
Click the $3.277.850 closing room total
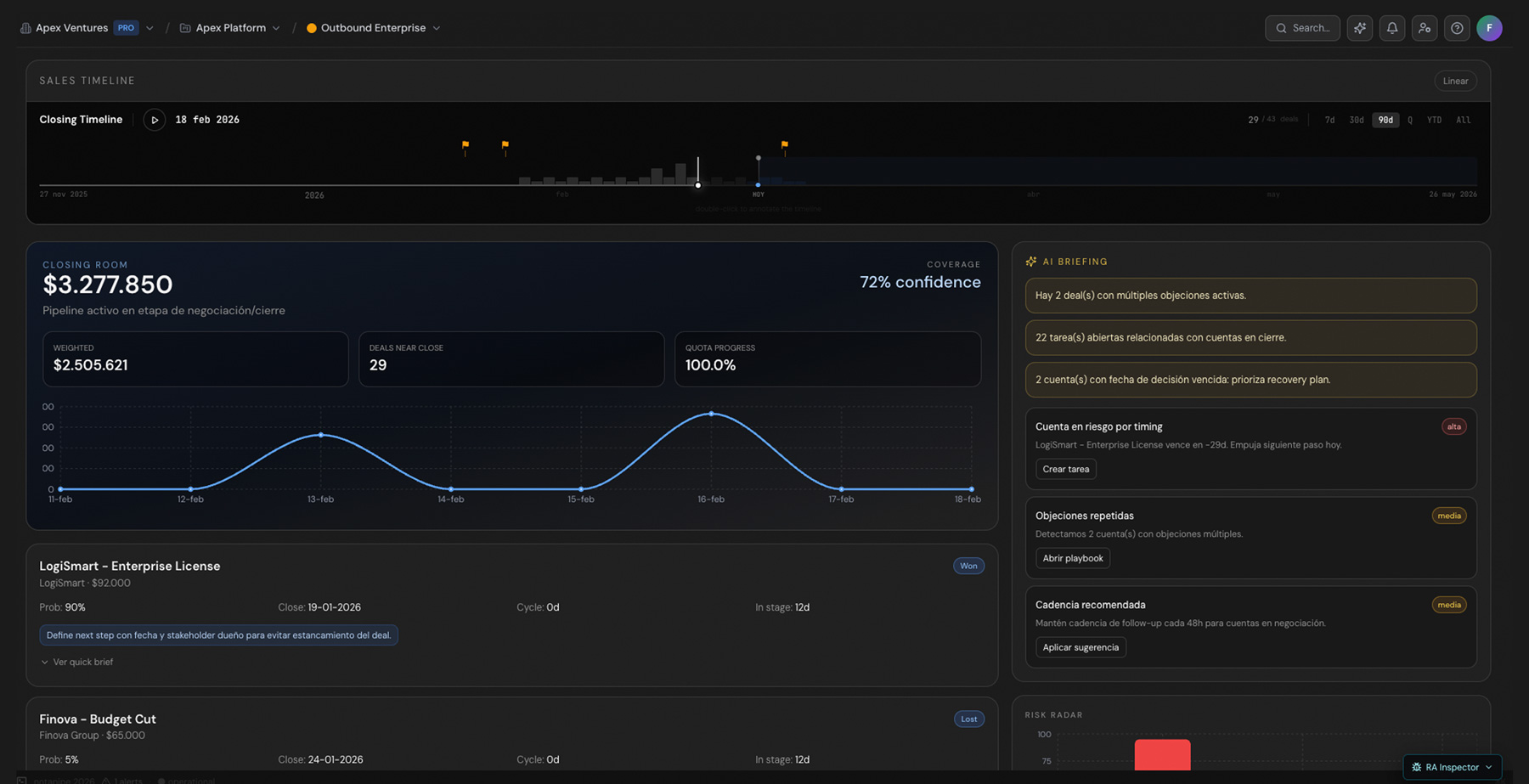pos(108,285)
